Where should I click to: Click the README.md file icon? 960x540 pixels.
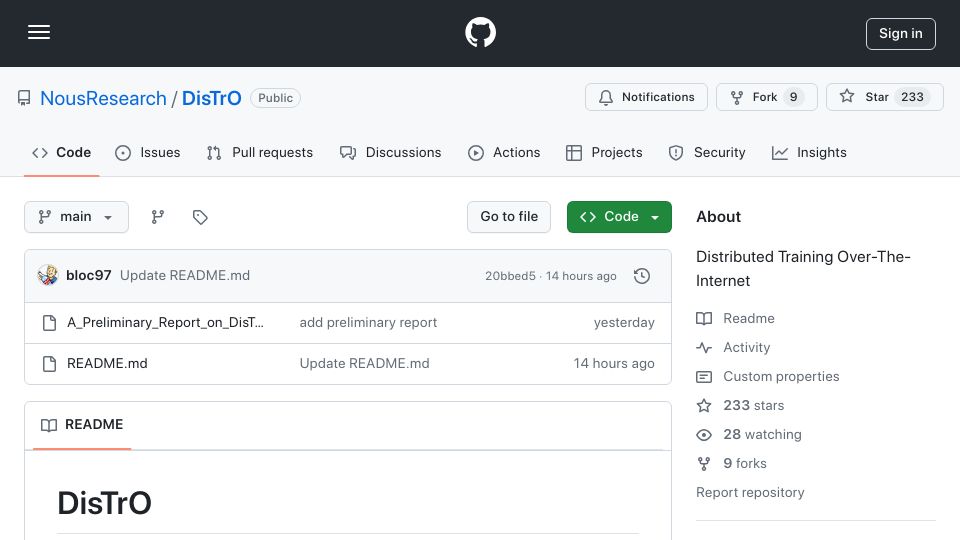point(50,364)
